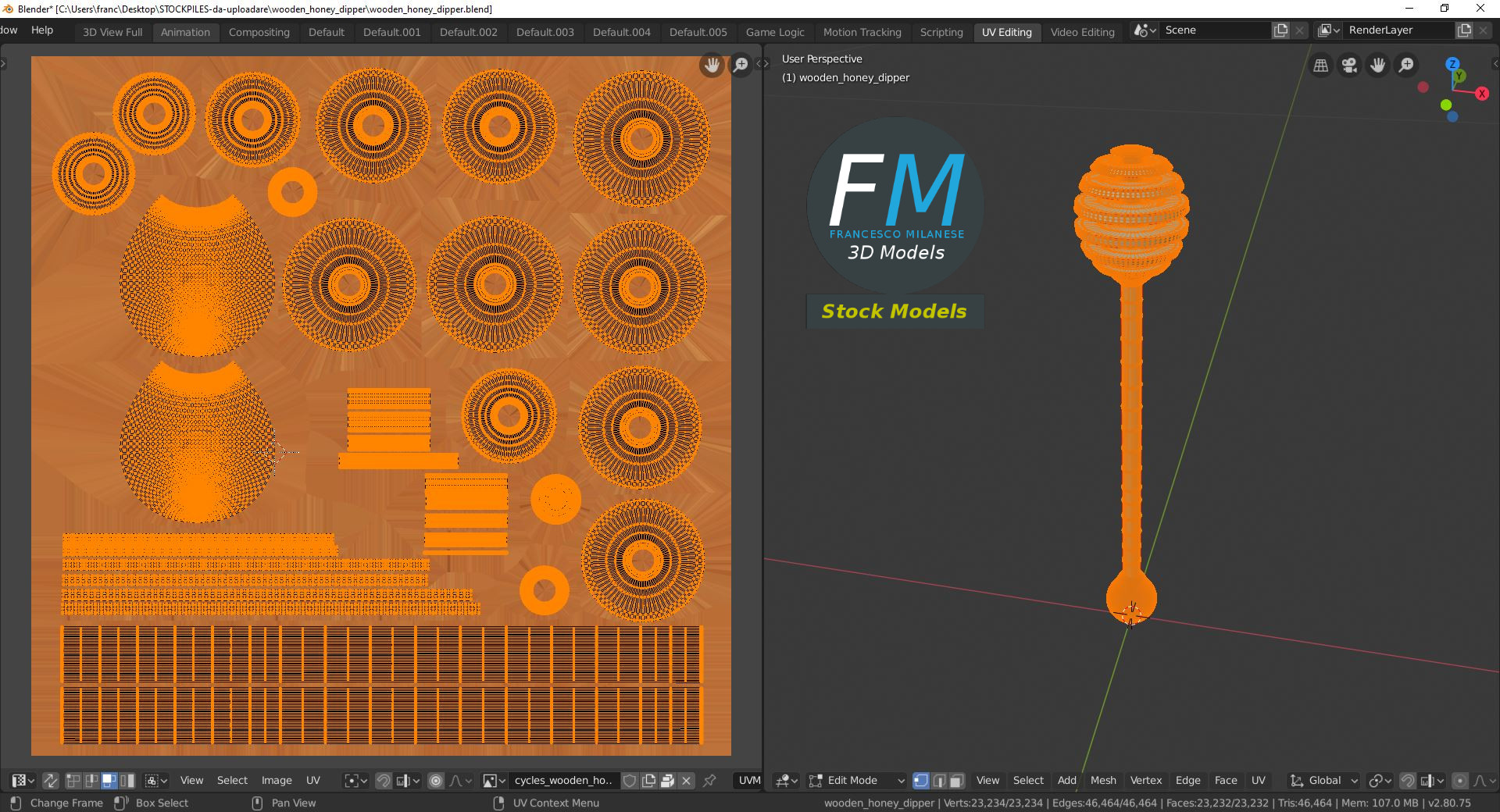
Task: Select UV edge selection mode
Action: point(91,780)
